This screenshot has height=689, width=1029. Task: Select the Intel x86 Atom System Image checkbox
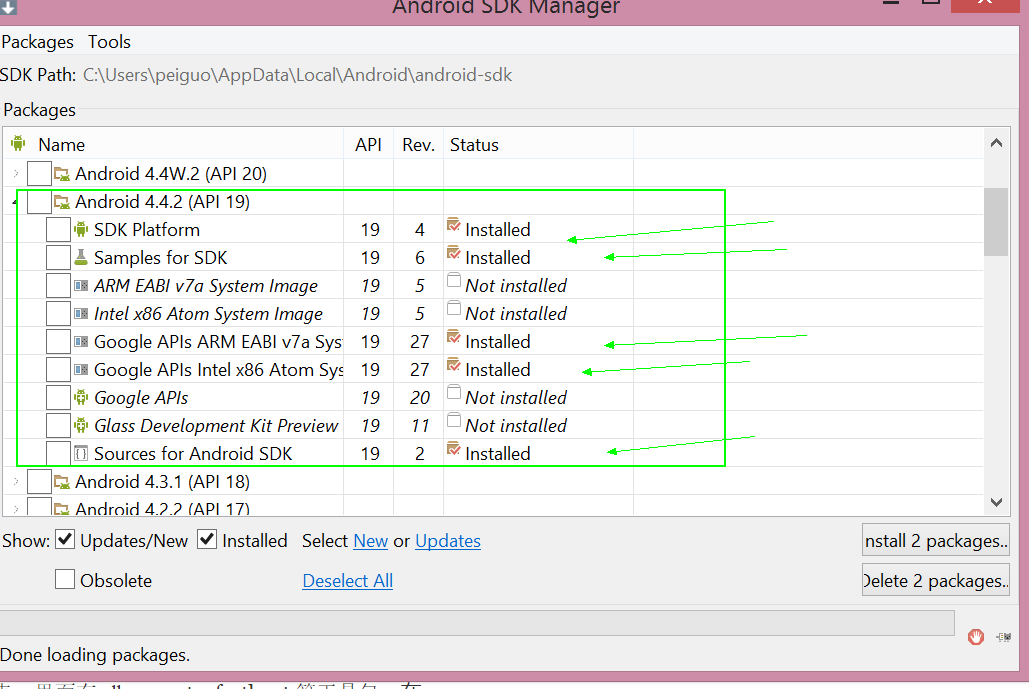[x=58, y=314]
